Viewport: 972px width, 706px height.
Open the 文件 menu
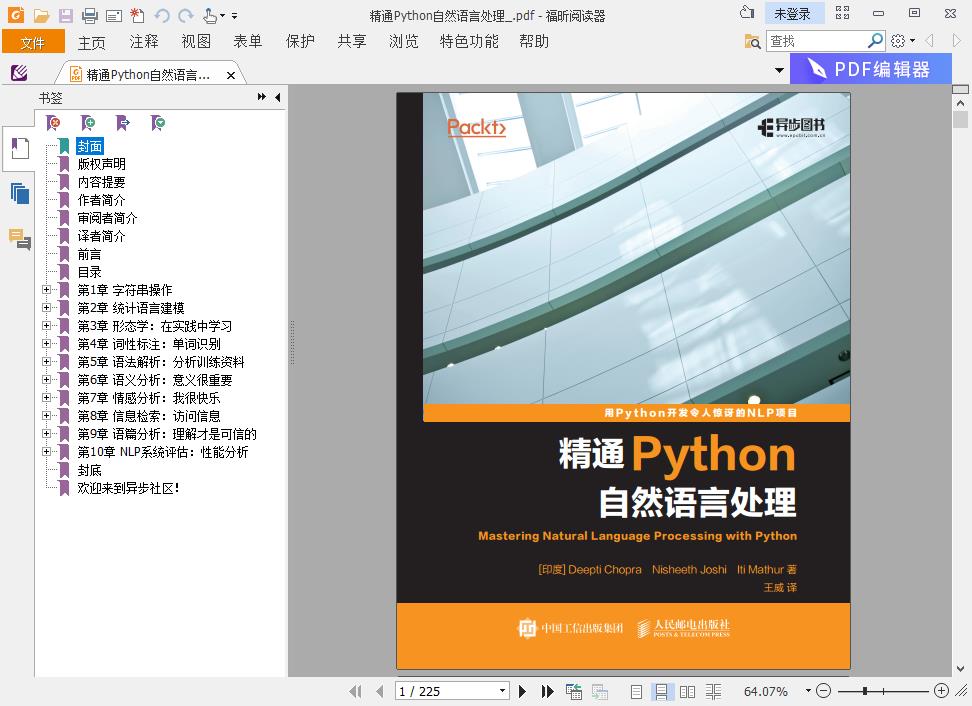click(33, 42)
